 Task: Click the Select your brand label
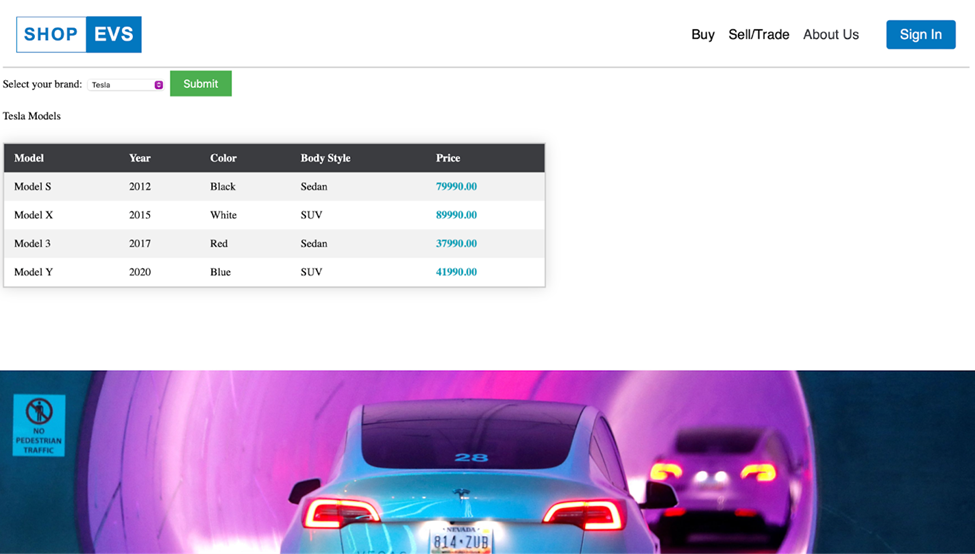[42, 84]
